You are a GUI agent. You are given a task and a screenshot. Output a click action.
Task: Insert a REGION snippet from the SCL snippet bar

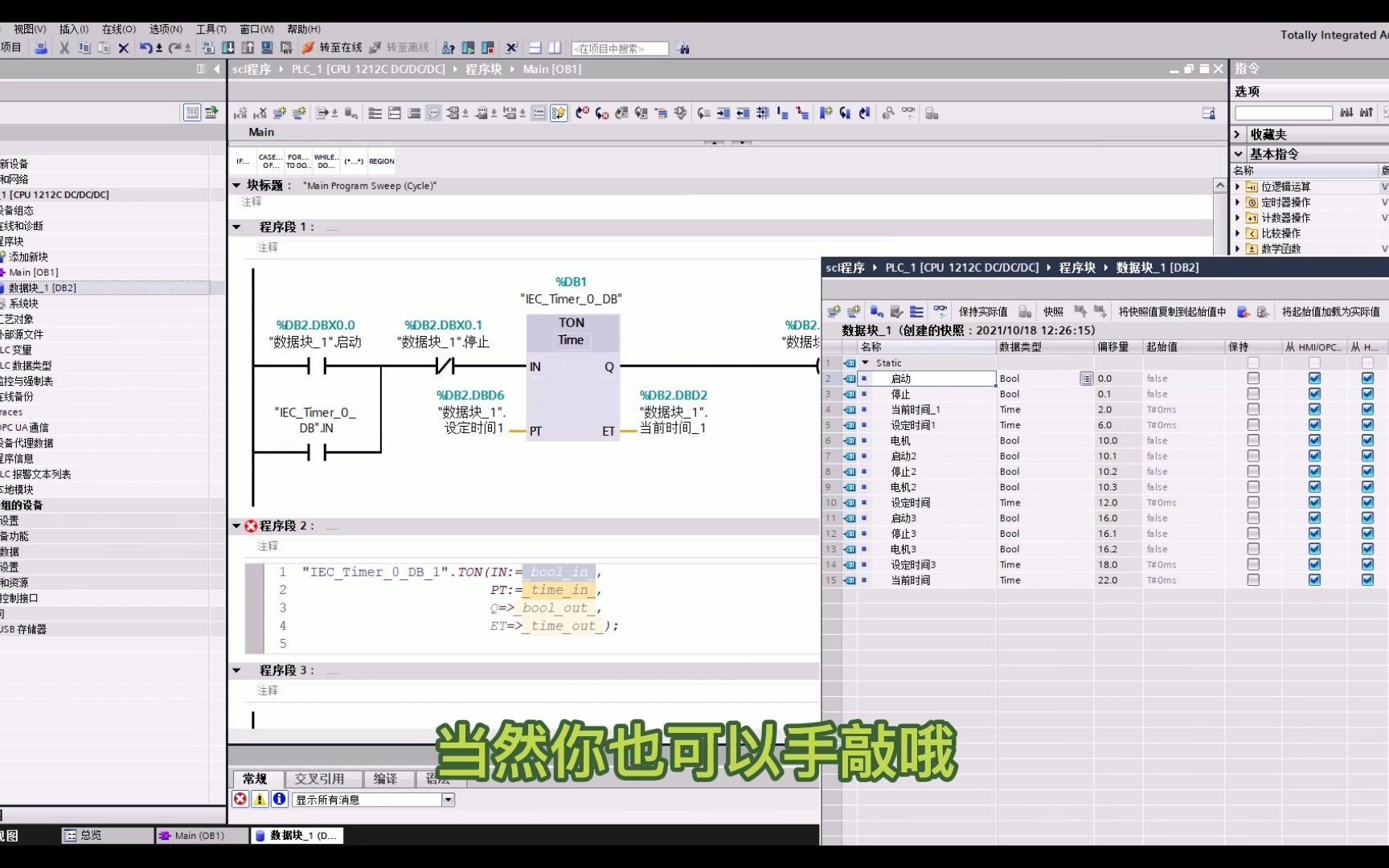pyautogui.click(x=382, y=161)
